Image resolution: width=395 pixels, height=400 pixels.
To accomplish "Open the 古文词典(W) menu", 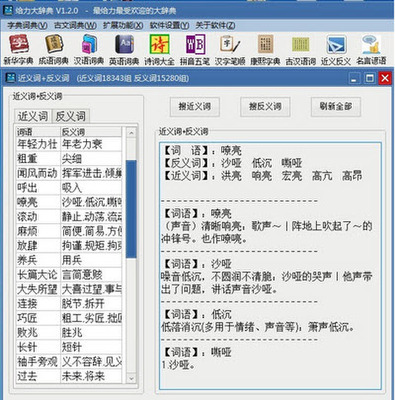I will [x=75, y=25].
